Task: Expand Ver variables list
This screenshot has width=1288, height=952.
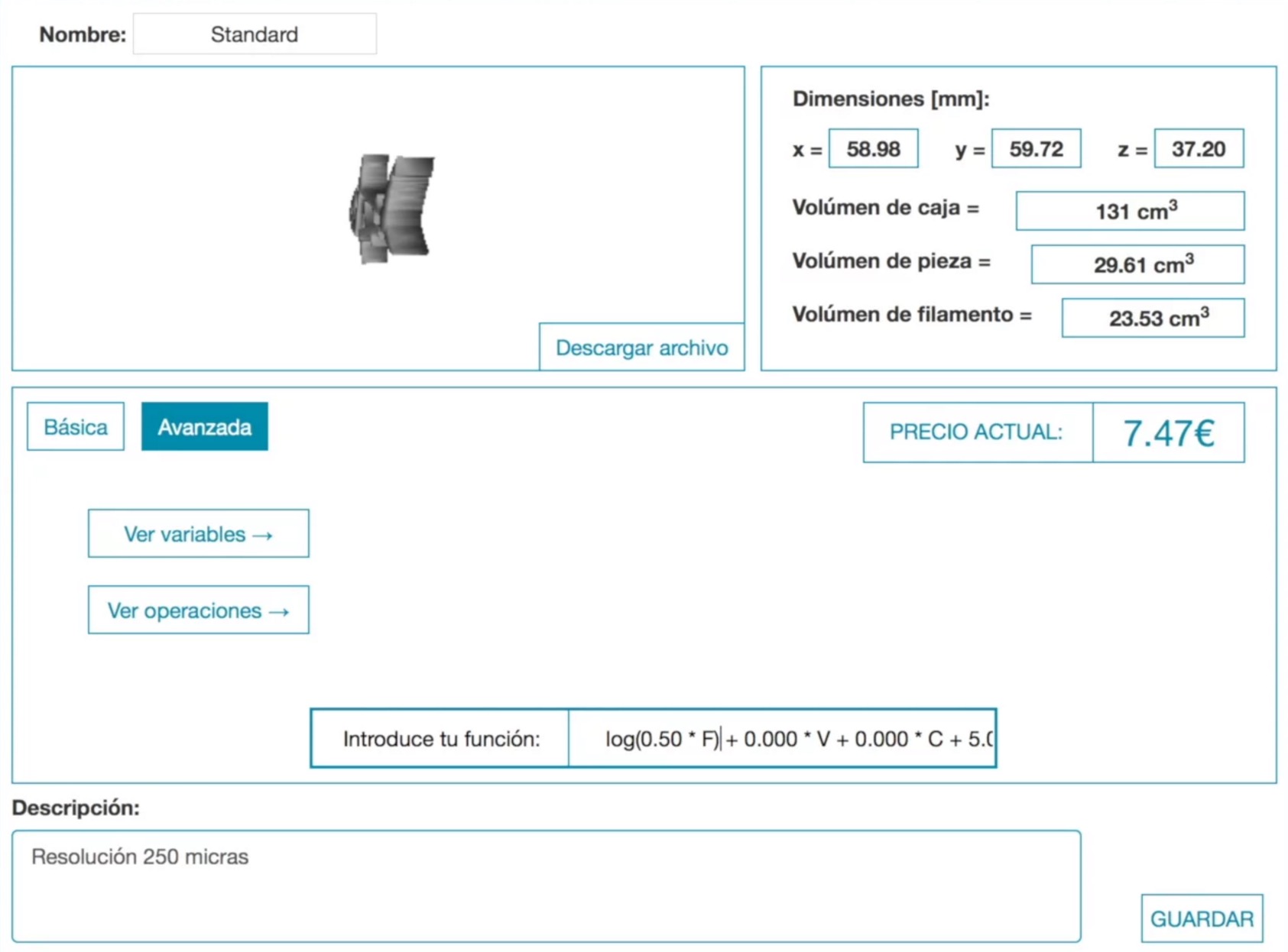Action: coord(199,534)
